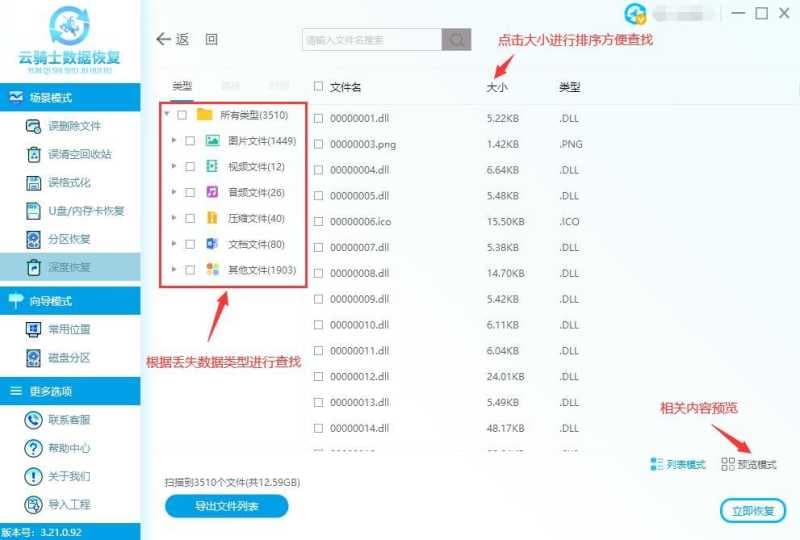Select file name 00000008.dll
Screen dimensions: 800x540
tap(359, 273)
